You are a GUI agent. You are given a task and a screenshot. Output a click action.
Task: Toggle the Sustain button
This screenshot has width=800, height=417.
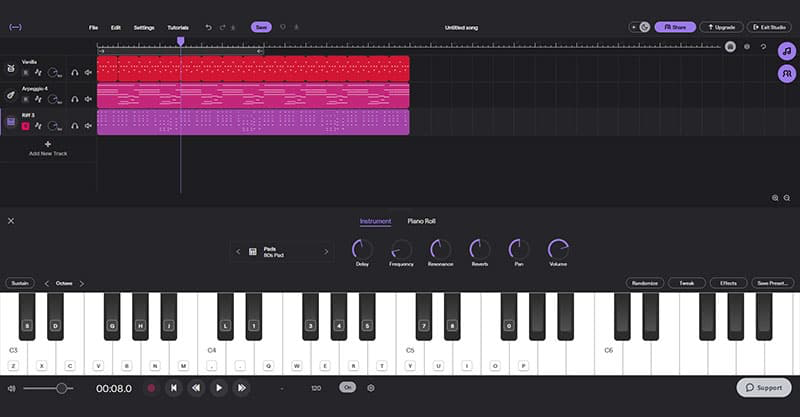[x=20, y=283]
